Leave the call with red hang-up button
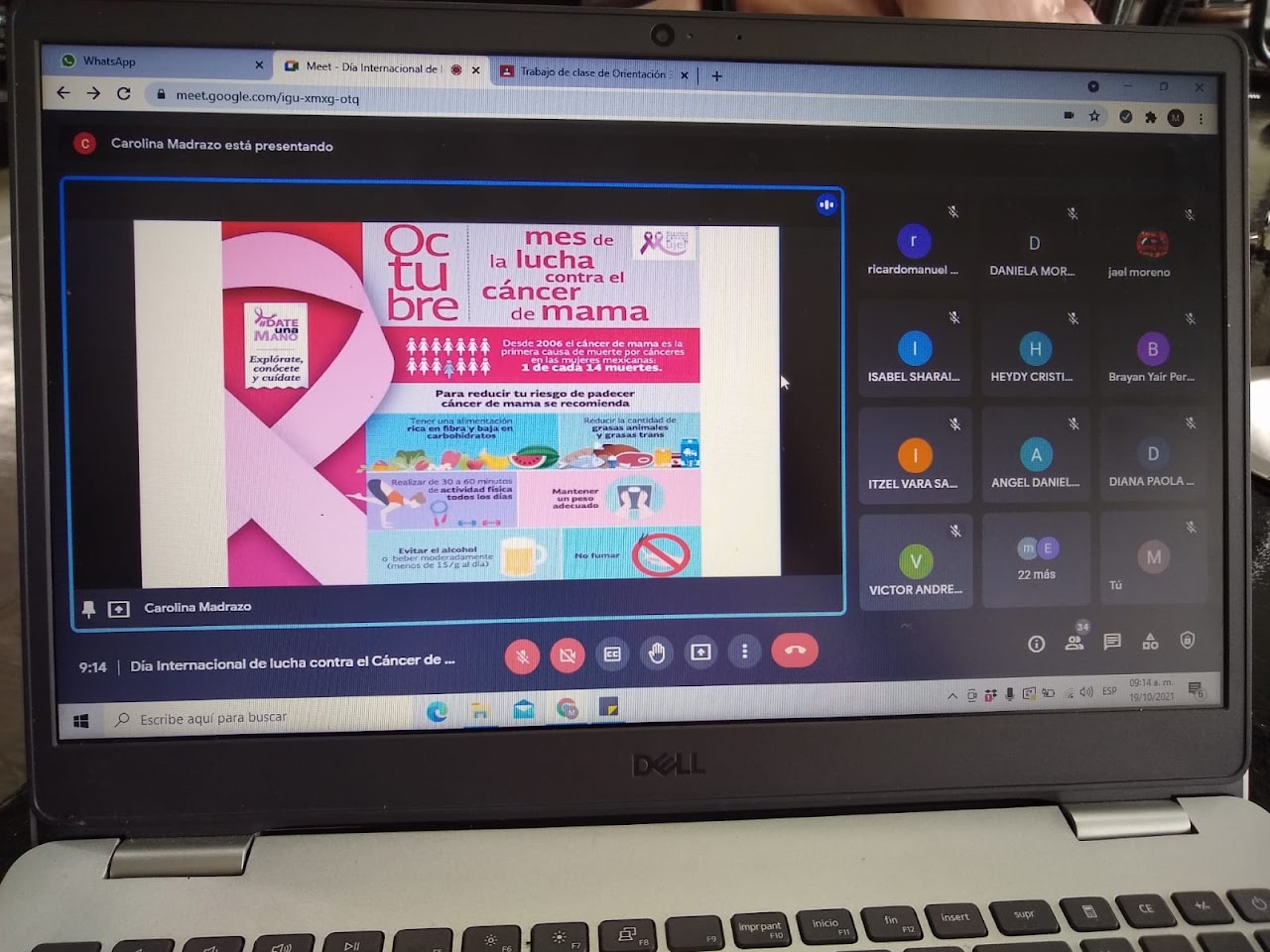The width and height of the screenshot is (1270, 952). [x=794, y=650]
